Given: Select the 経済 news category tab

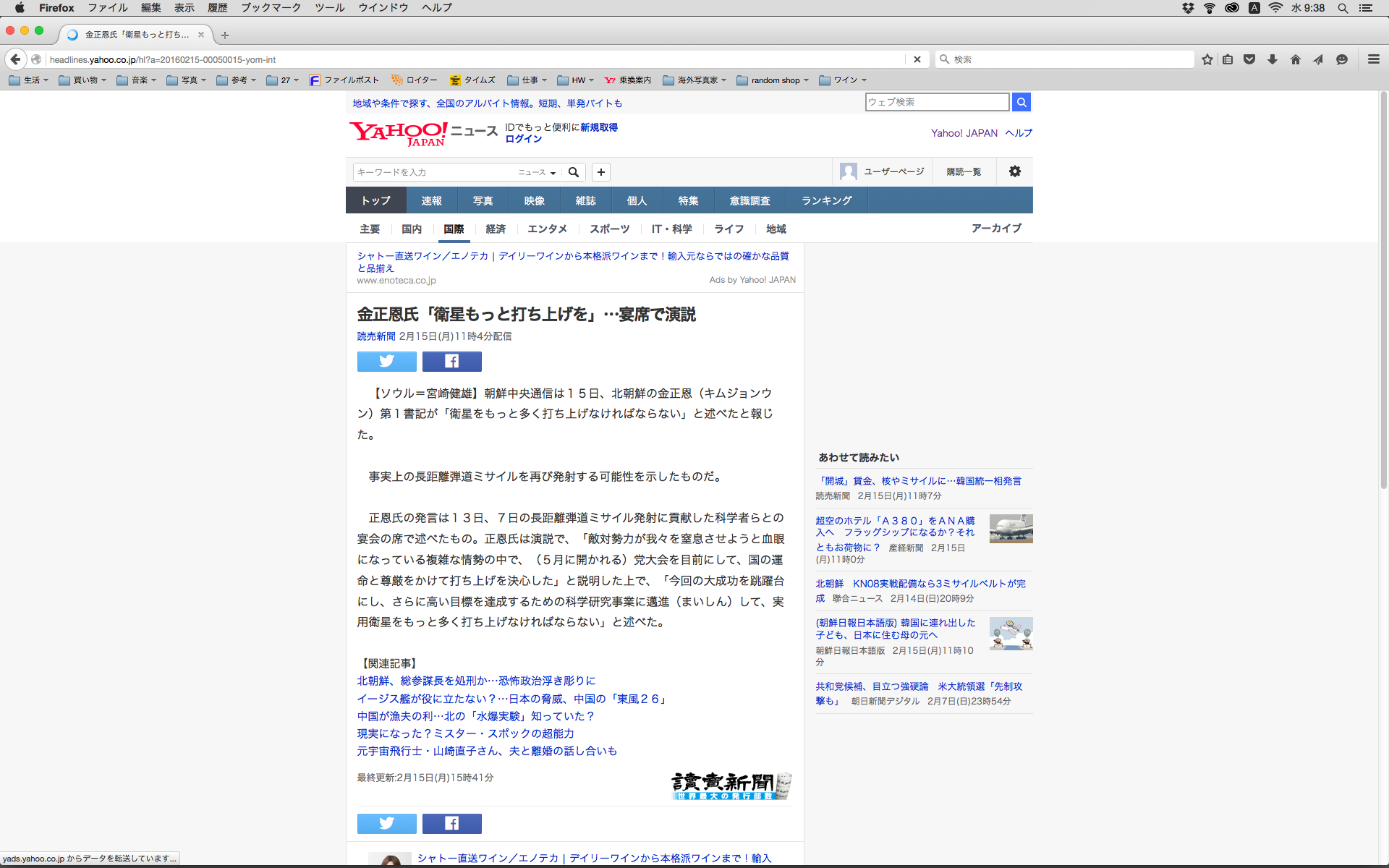Looking at the screenshot, I should coord(496,229).
